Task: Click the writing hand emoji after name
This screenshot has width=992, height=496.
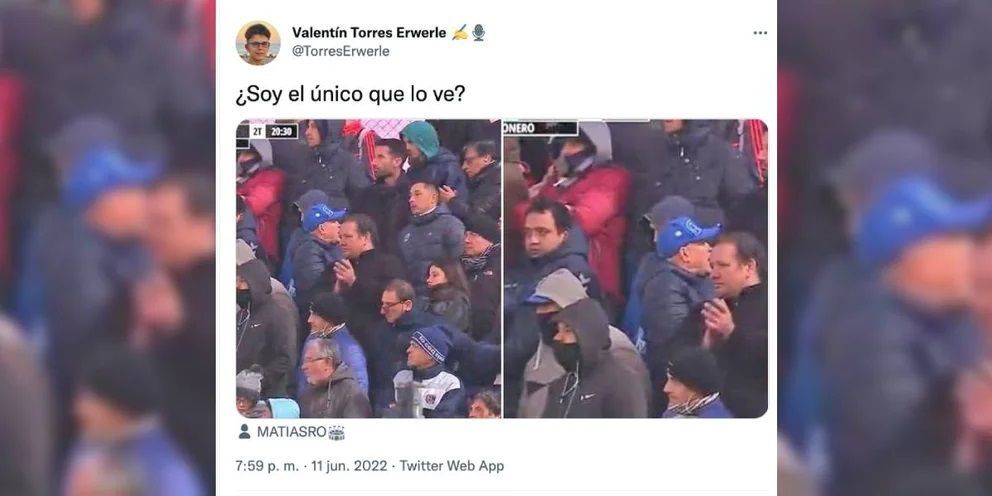Action: tap(460, 33)
